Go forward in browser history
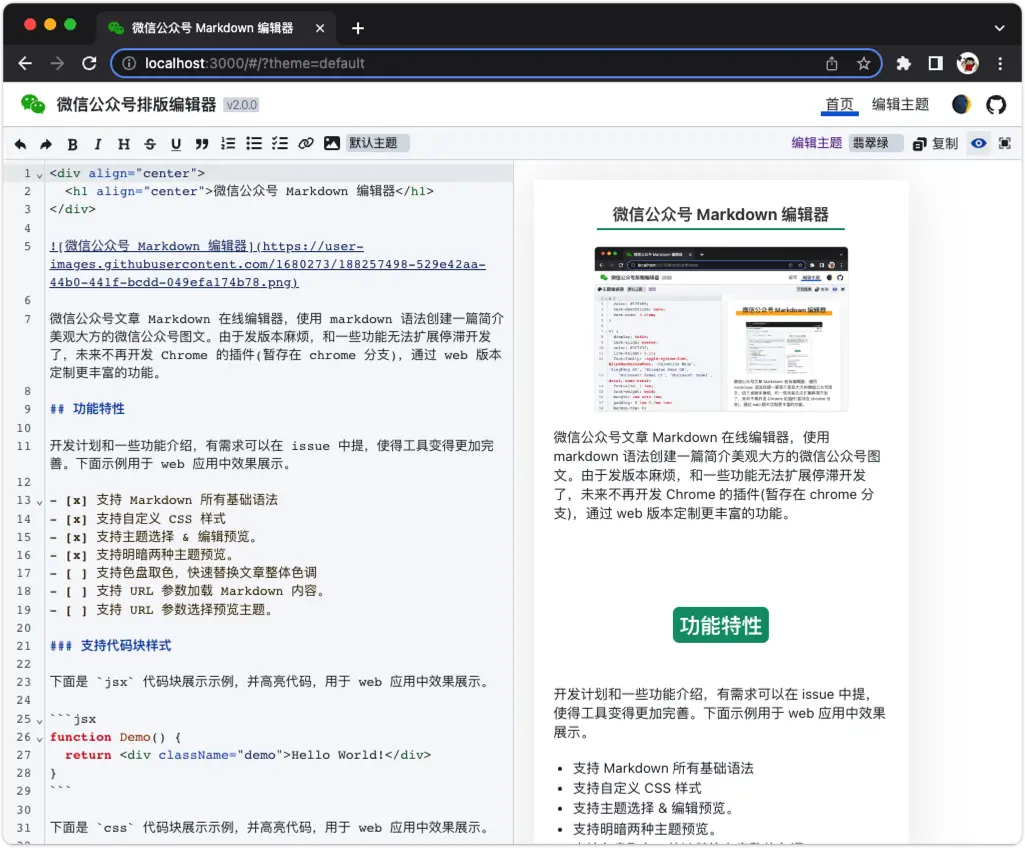Viewport: 1025px width, 848px height. [58, 63]
